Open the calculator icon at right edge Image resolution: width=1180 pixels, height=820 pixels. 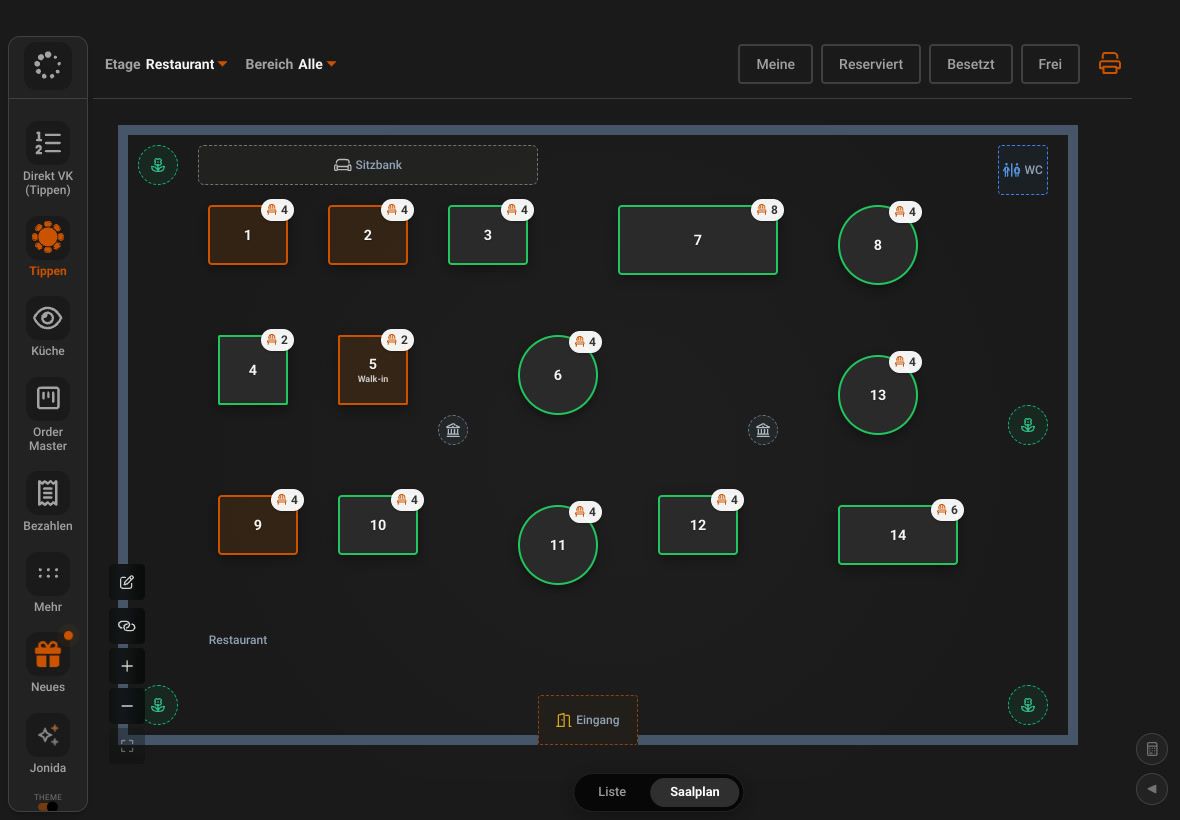[1151, 749]
